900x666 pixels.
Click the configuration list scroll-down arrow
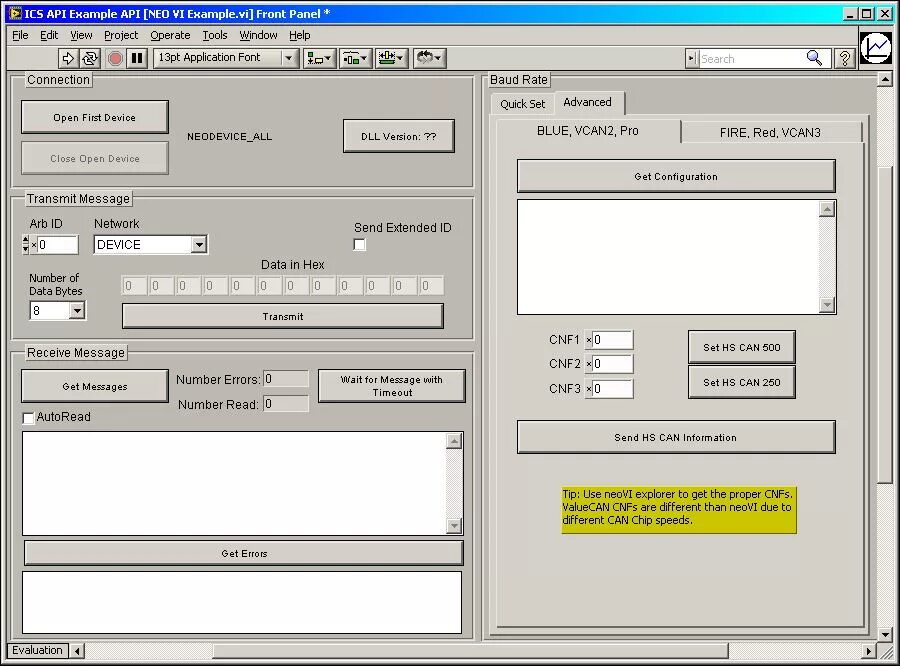827,305
